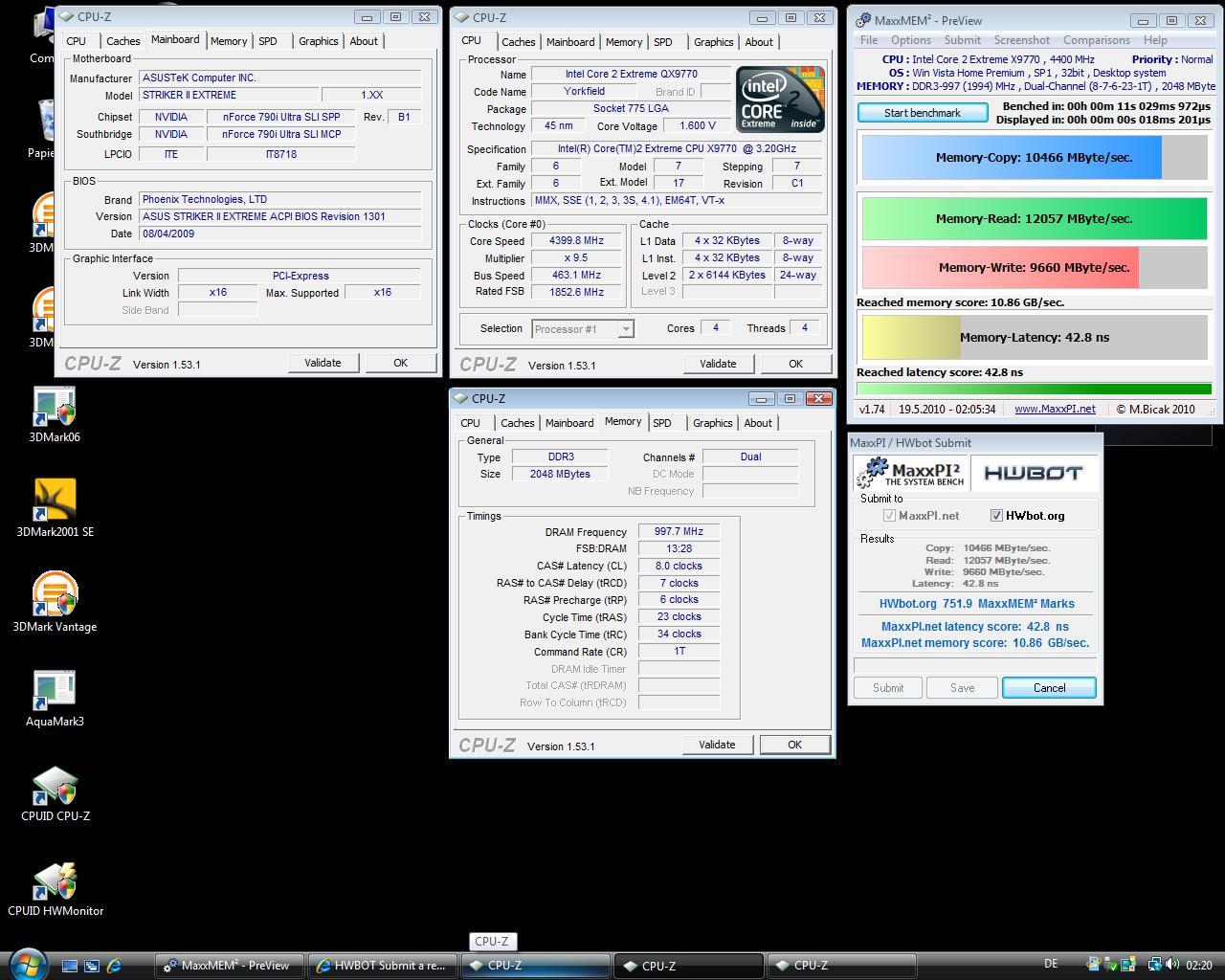The width and height of the screenshot is (1225, 980).
Task: Open the Submit menu in MaxxMEM²
Action: 962,40
